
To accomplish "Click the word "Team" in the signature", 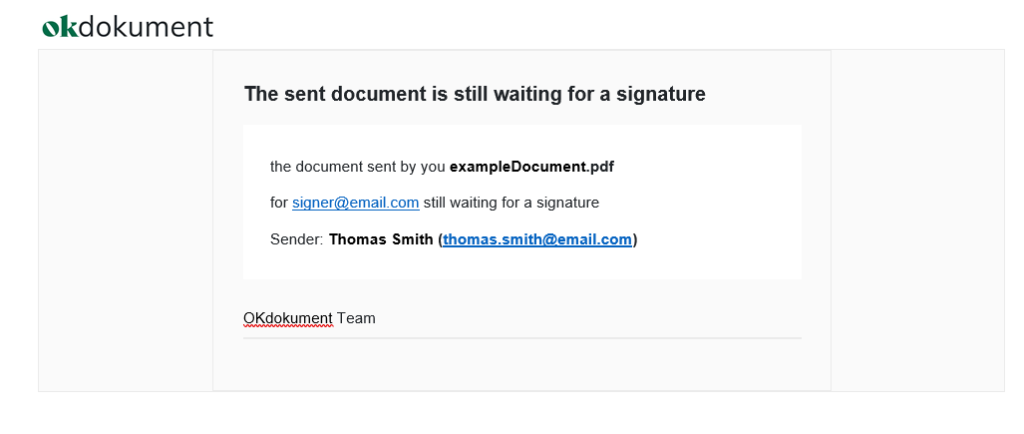I will [x=357, y=318].
